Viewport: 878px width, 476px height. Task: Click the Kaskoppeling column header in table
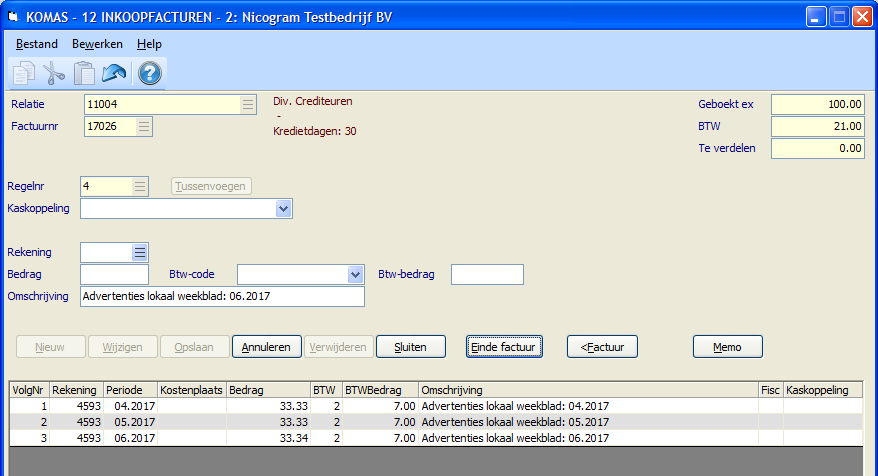[823, 390]
